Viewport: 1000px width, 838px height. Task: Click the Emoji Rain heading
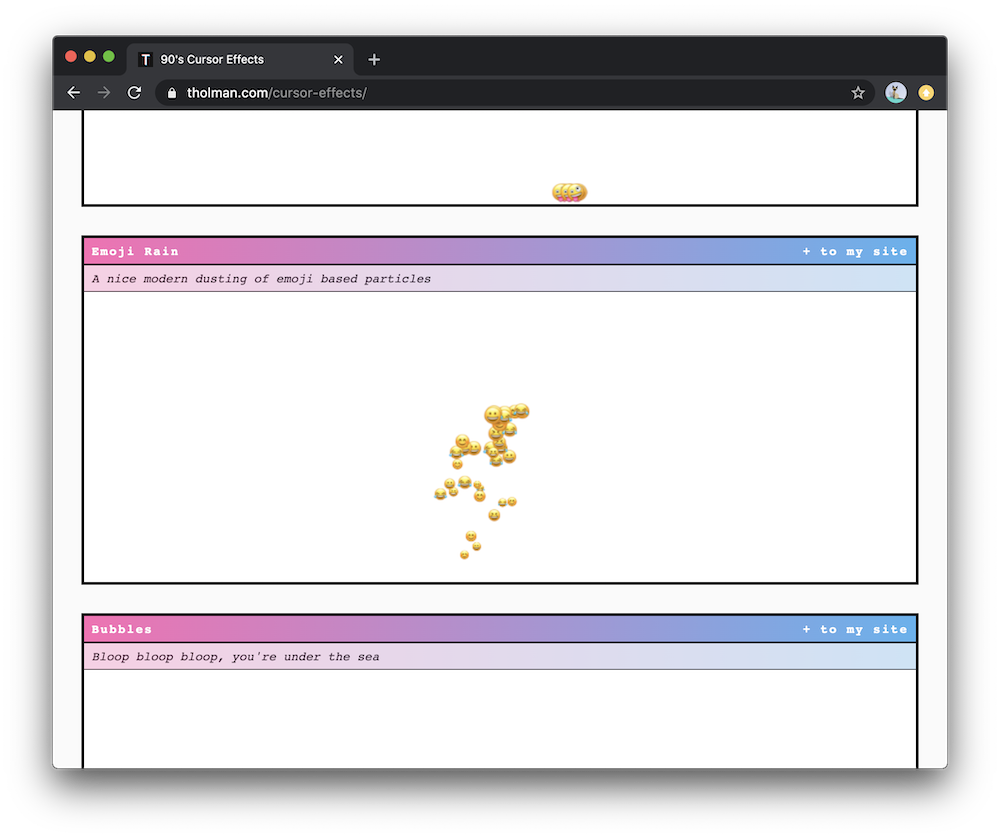(x=135, y=251)
